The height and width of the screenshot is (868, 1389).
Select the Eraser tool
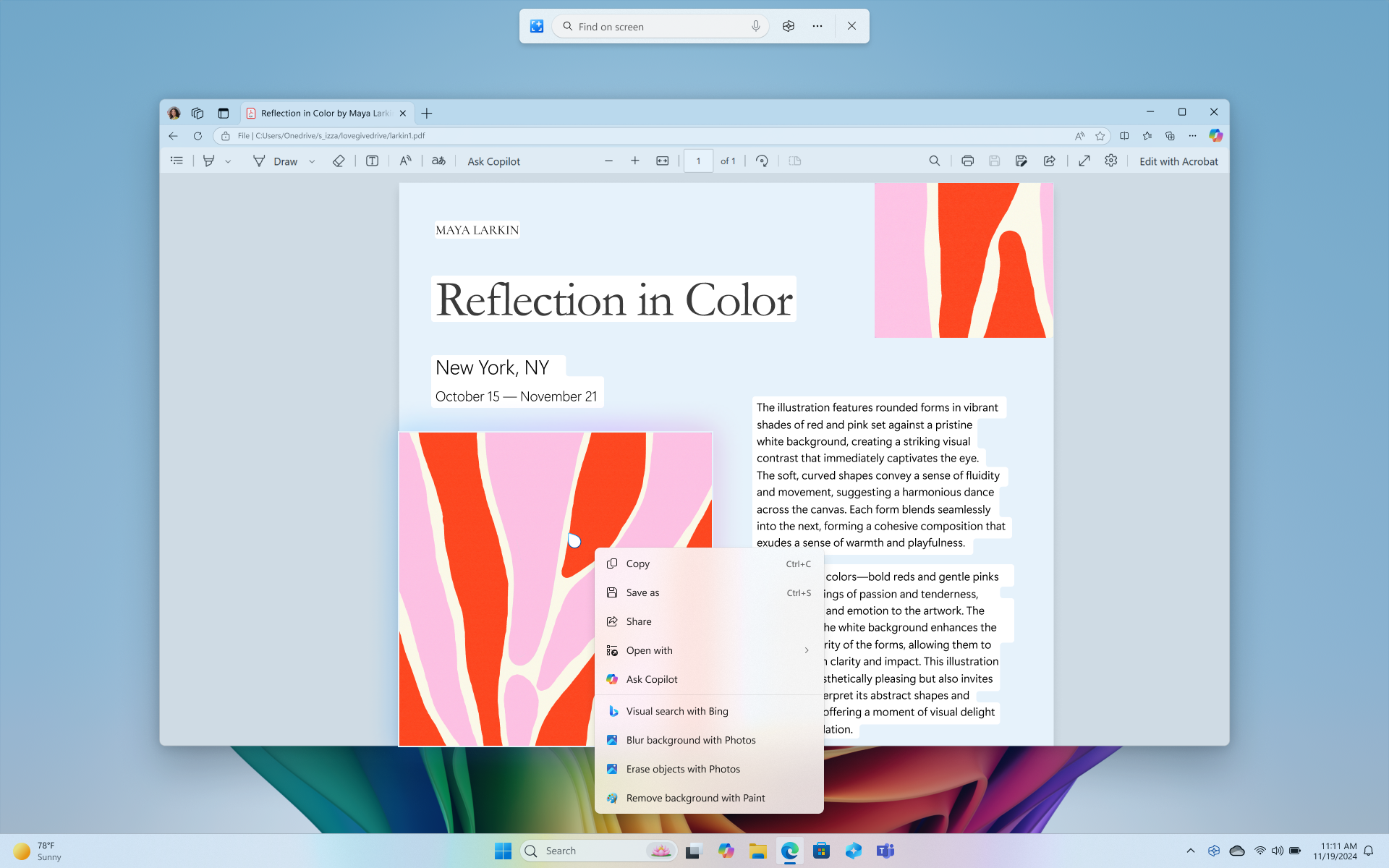pos(339,161)
